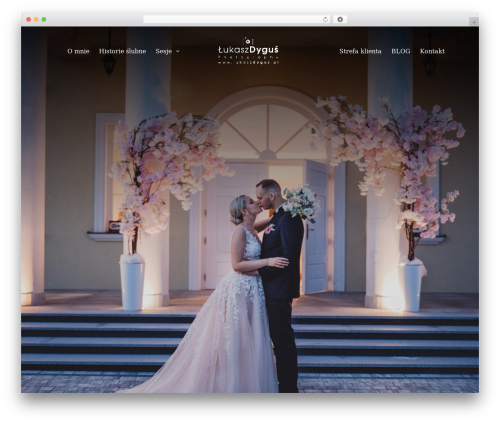The image size is (500, 423).
Task: Click the camera icon above the ŁukaszDyguś logo
Action: (x=247, y=41)
